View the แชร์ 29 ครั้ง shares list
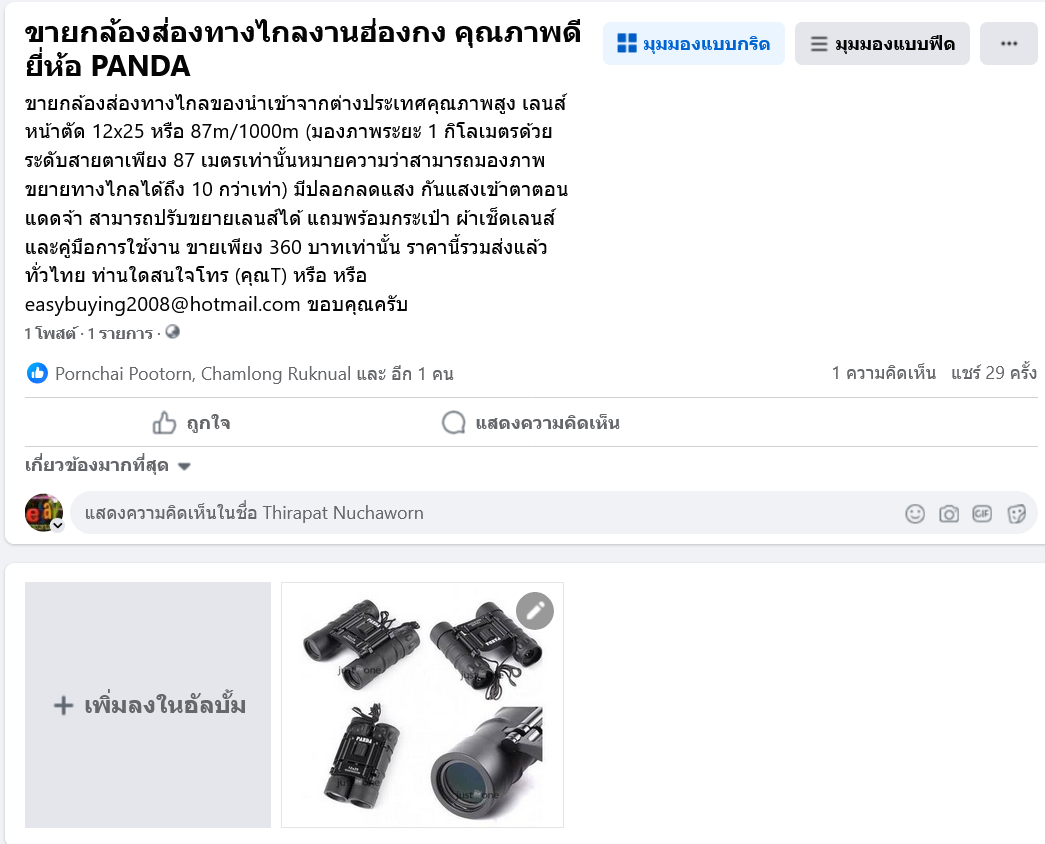The width and height of the screenshot is (1045, 844). 994,373
